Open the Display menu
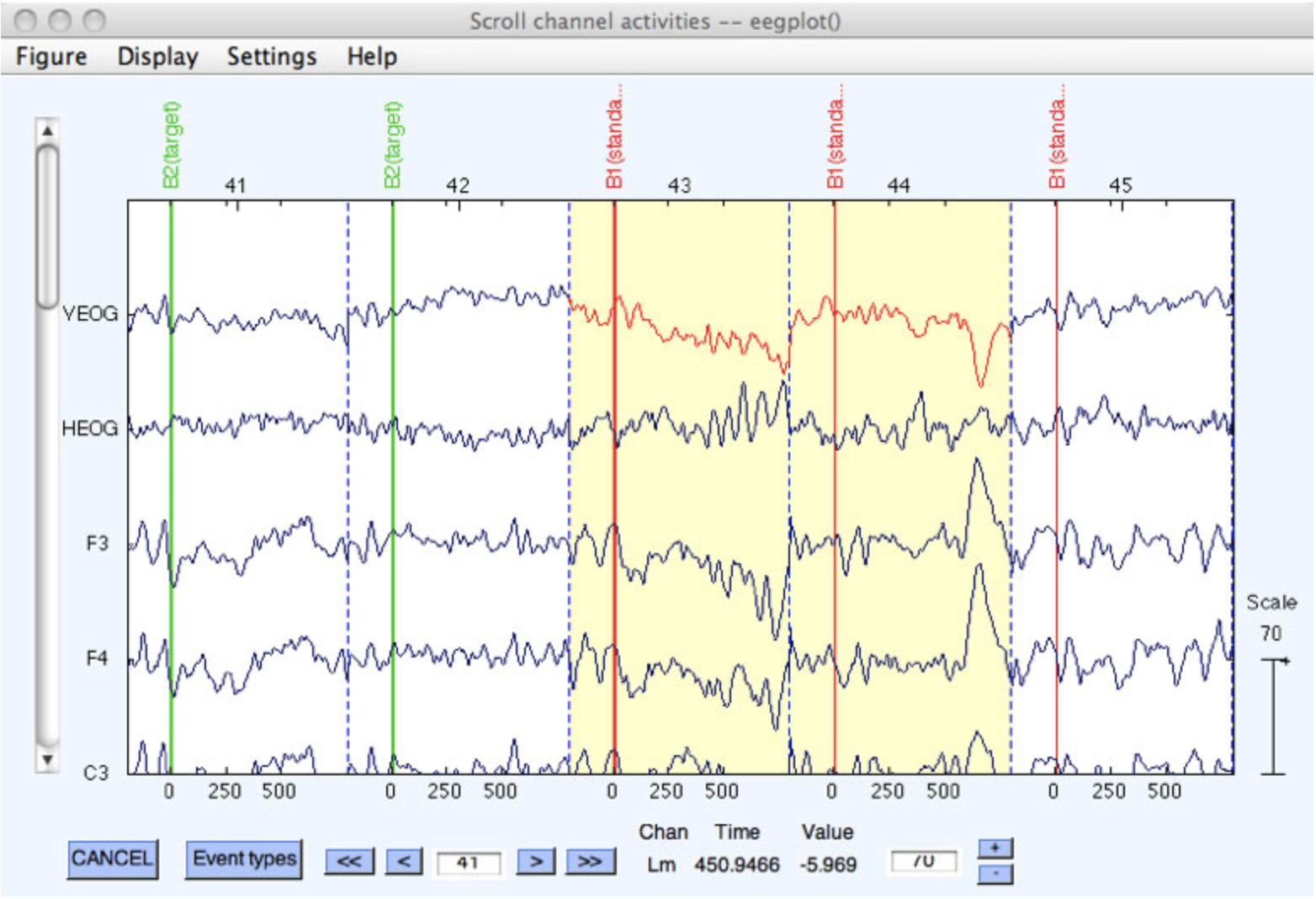This screenshot has height=899, width=1316. point(157,56)
